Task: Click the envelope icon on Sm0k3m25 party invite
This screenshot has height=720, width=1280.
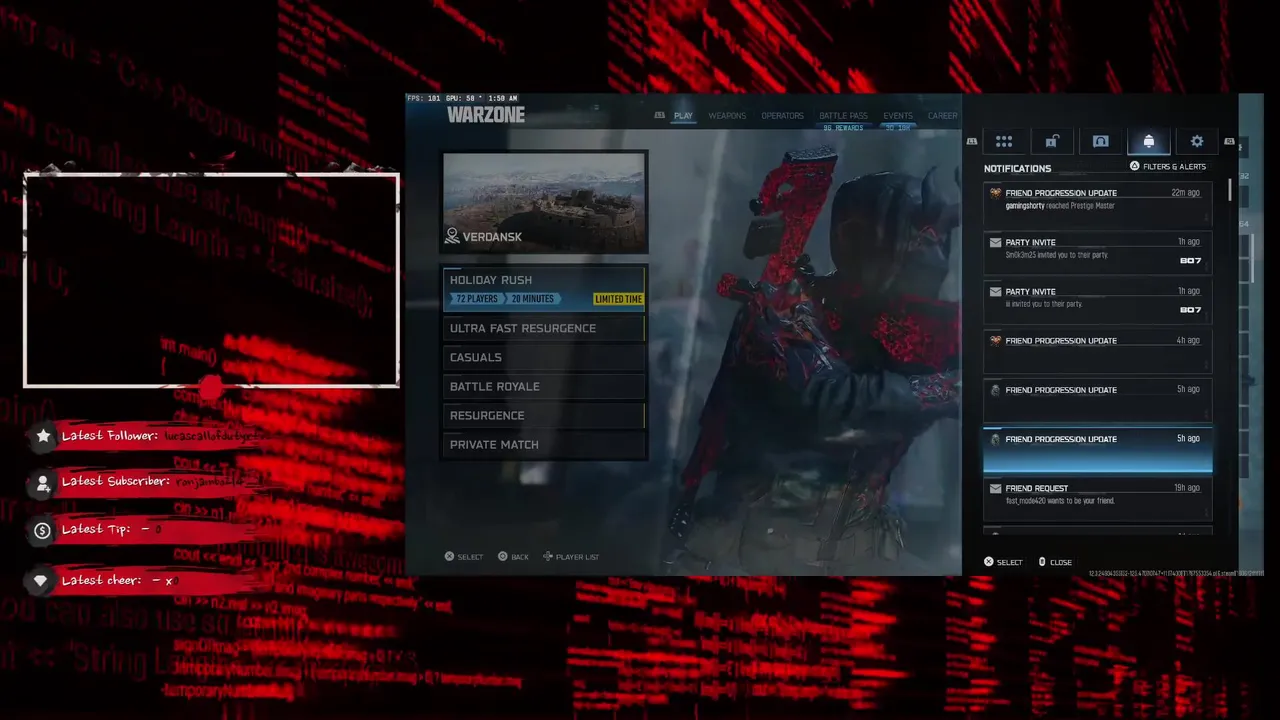Action: (x=995, y=242)
